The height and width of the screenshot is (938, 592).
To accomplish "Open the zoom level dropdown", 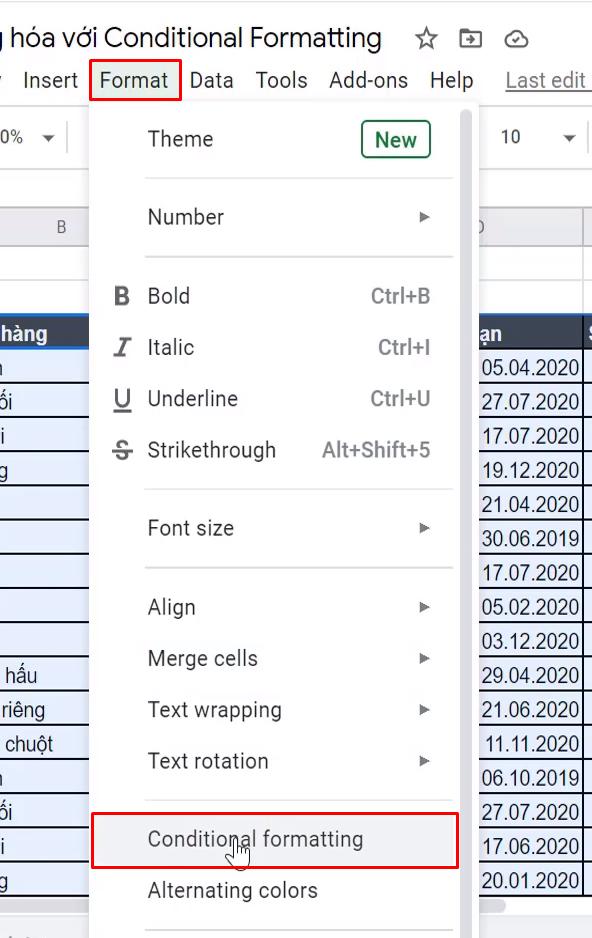I will click(x=30, y=137).
